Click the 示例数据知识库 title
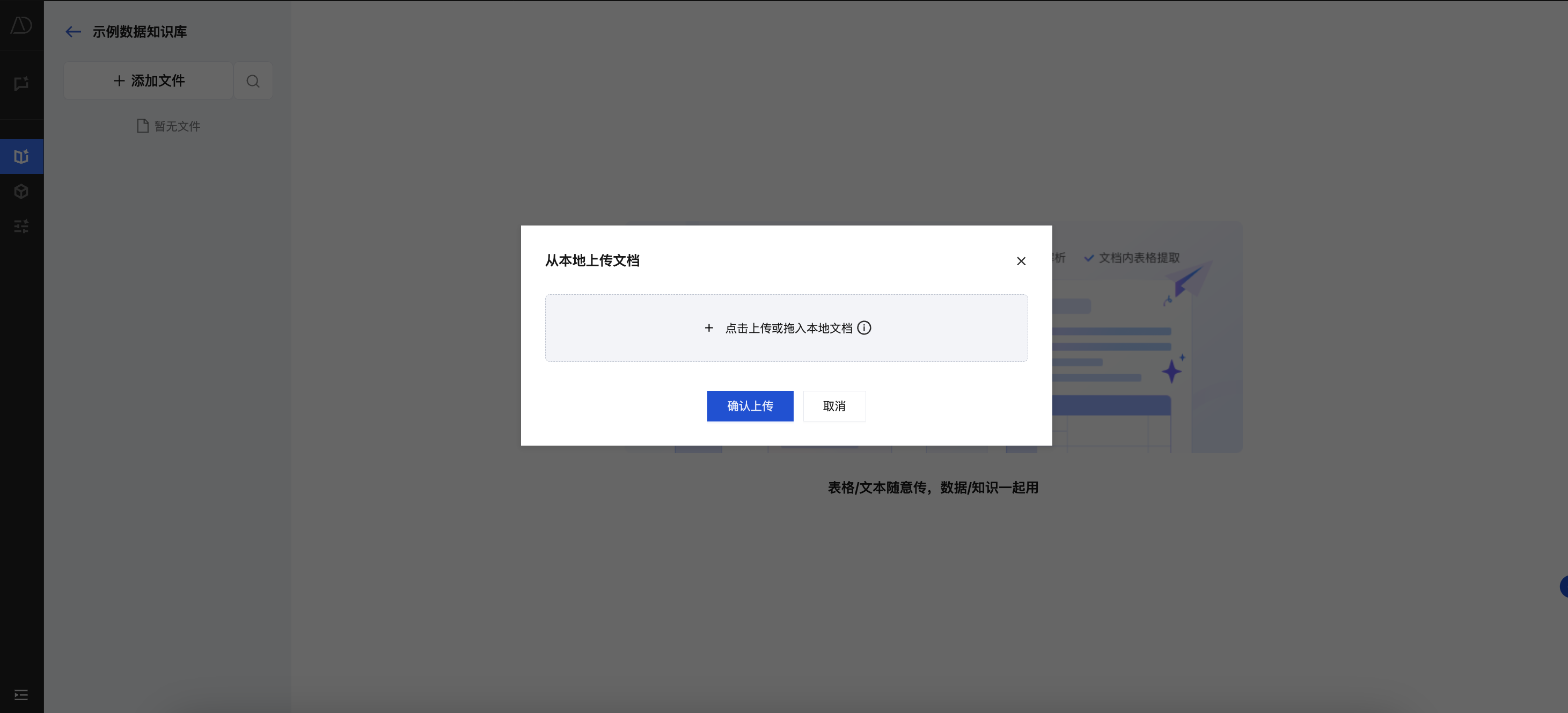Image resolution: width=1568 pixels, height=713 pixels. pos(140,32)
